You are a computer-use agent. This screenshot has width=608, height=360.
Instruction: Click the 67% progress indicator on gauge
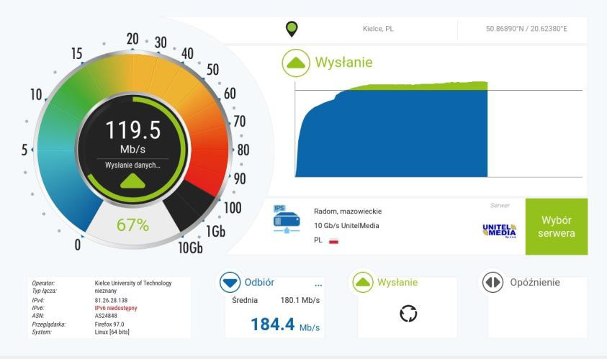click(133, 225)
